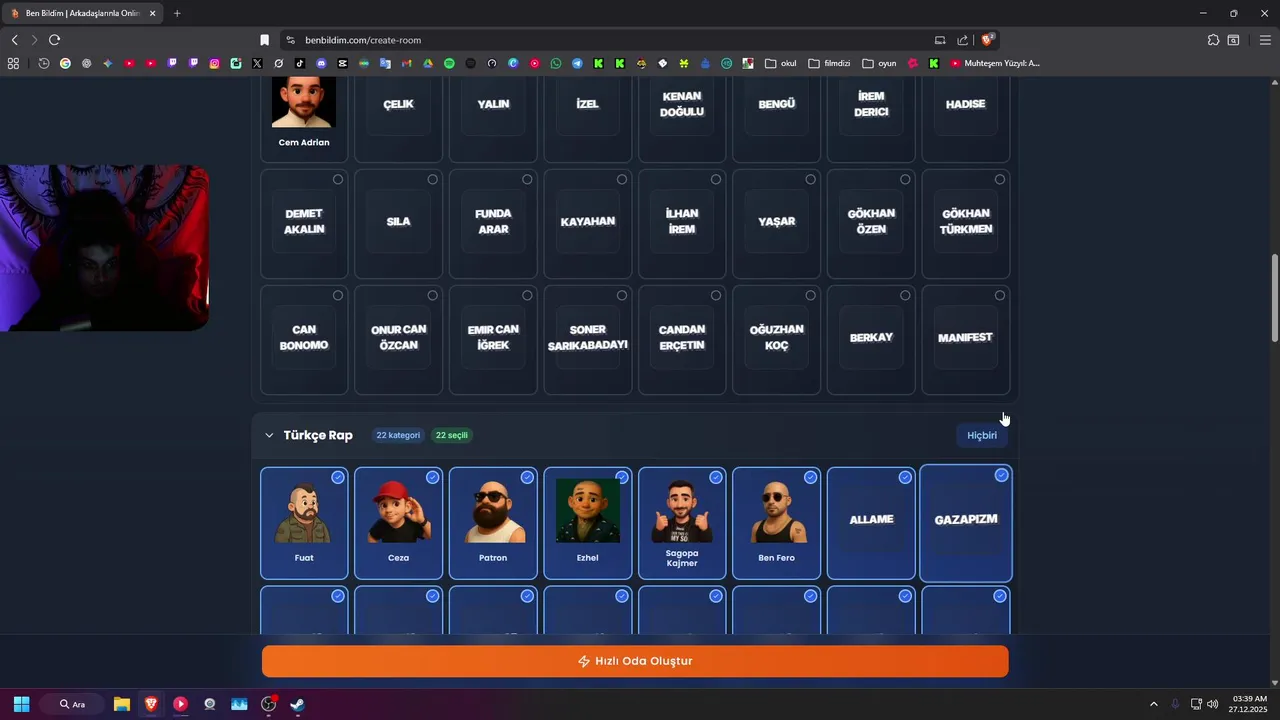Tick the DEMET AKALIN card checkbox
Screen dimensions: 1280x720
[338, 179]
